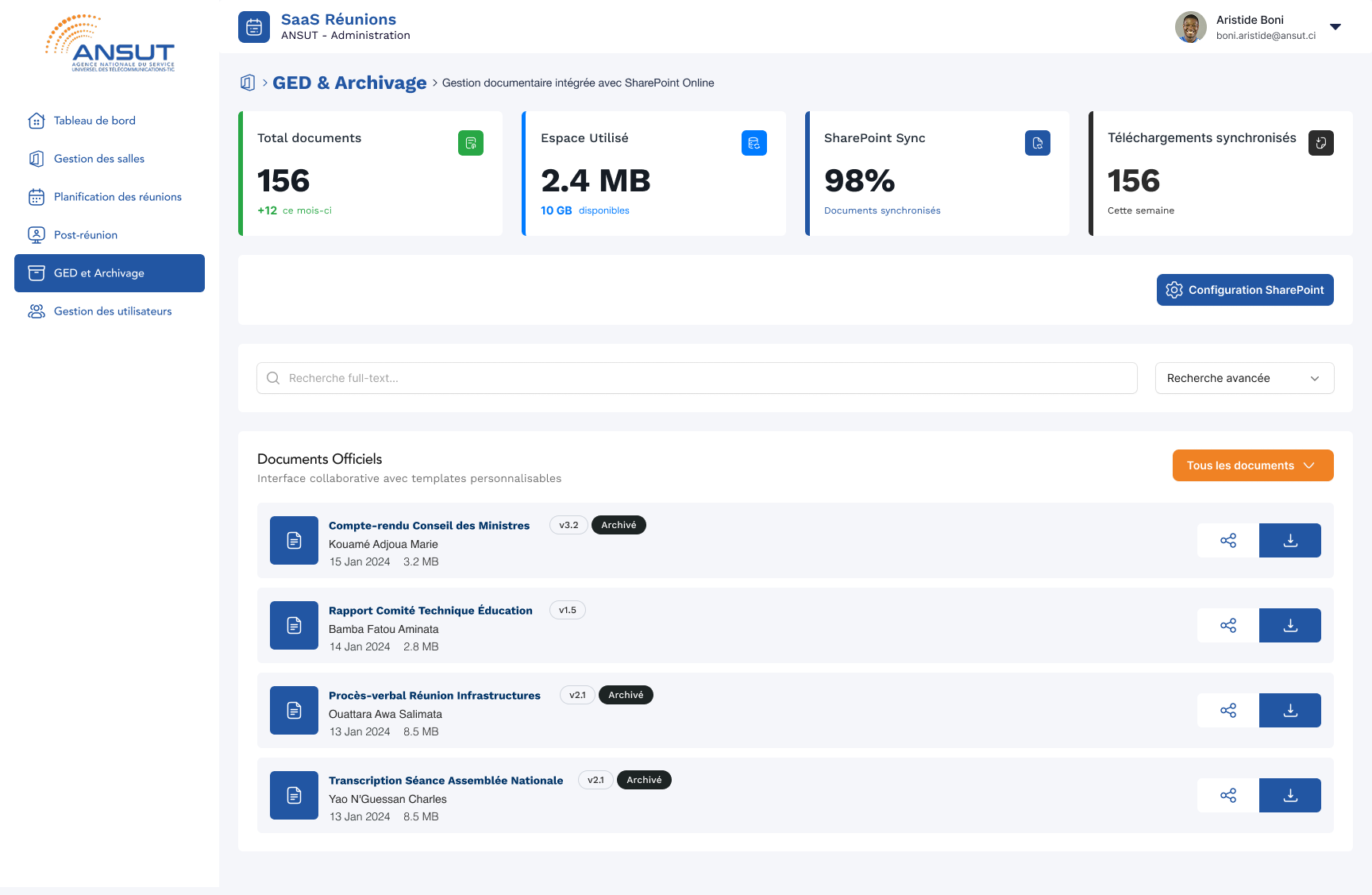Viewport: 1372px width, 895px height.
Task: Click Aristide Boni's profile avatar
Action: tap(1191, 27)
